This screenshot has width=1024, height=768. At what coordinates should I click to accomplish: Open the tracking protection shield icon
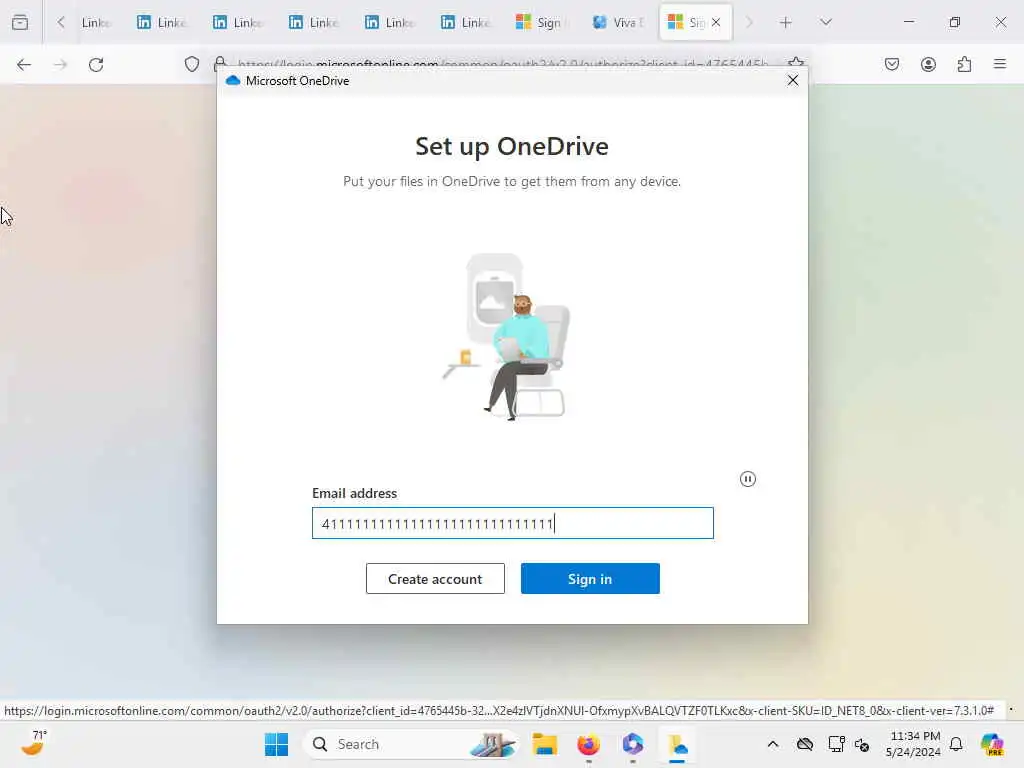tap(191, 64)
